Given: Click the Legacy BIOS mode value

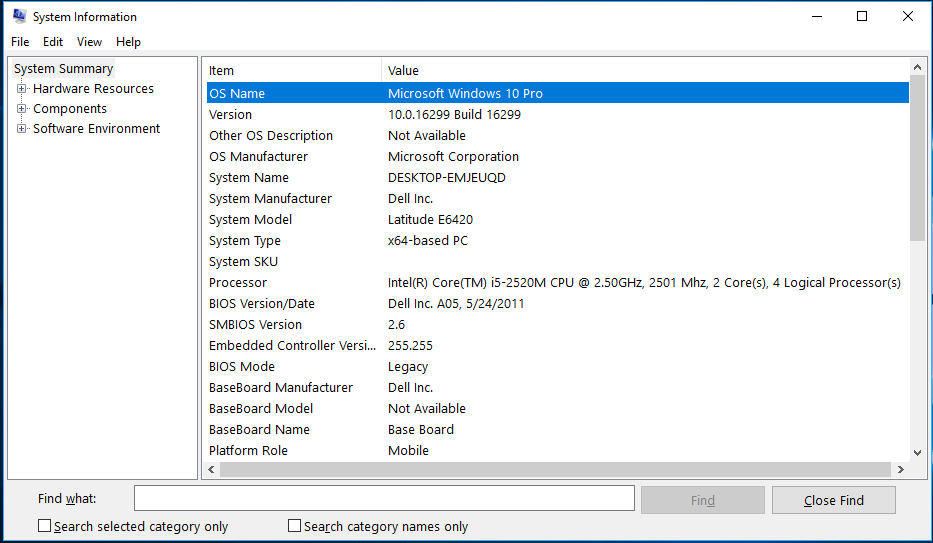Looking at the screenshot, I should [408, 366].
